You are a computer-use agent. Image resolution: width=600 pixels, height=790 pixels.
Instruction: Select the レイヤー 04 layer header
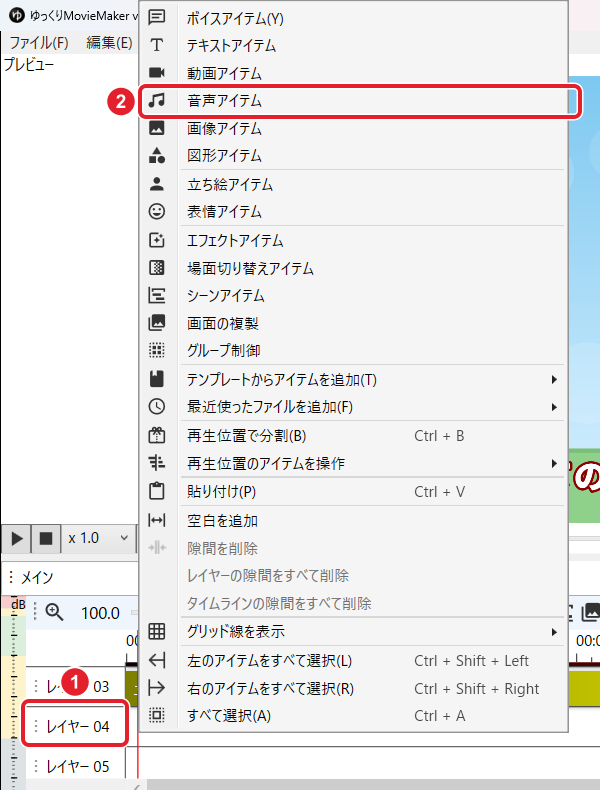point(75,726)
